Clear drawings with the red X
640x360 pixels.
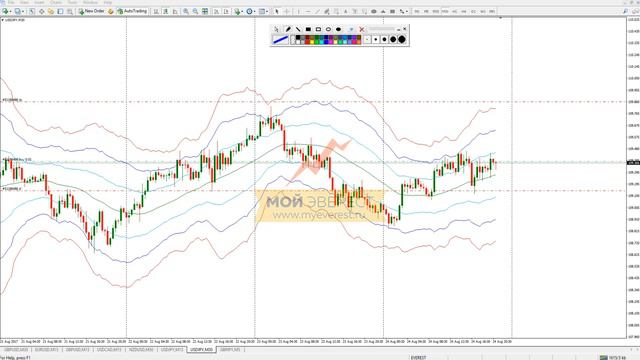point(362,29)
